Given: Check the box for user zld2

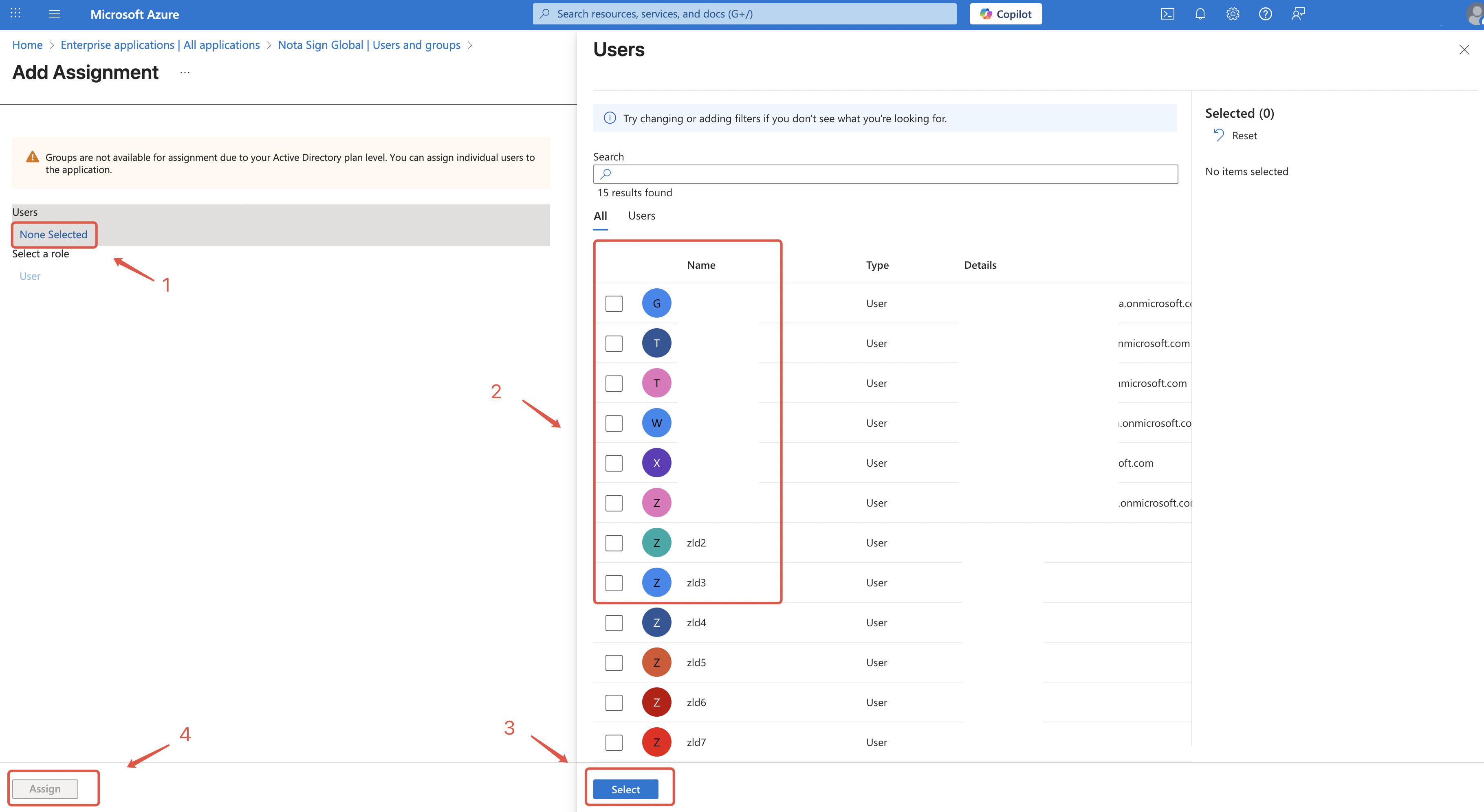Looking at the screenshot, I should [x=614, y=542].
